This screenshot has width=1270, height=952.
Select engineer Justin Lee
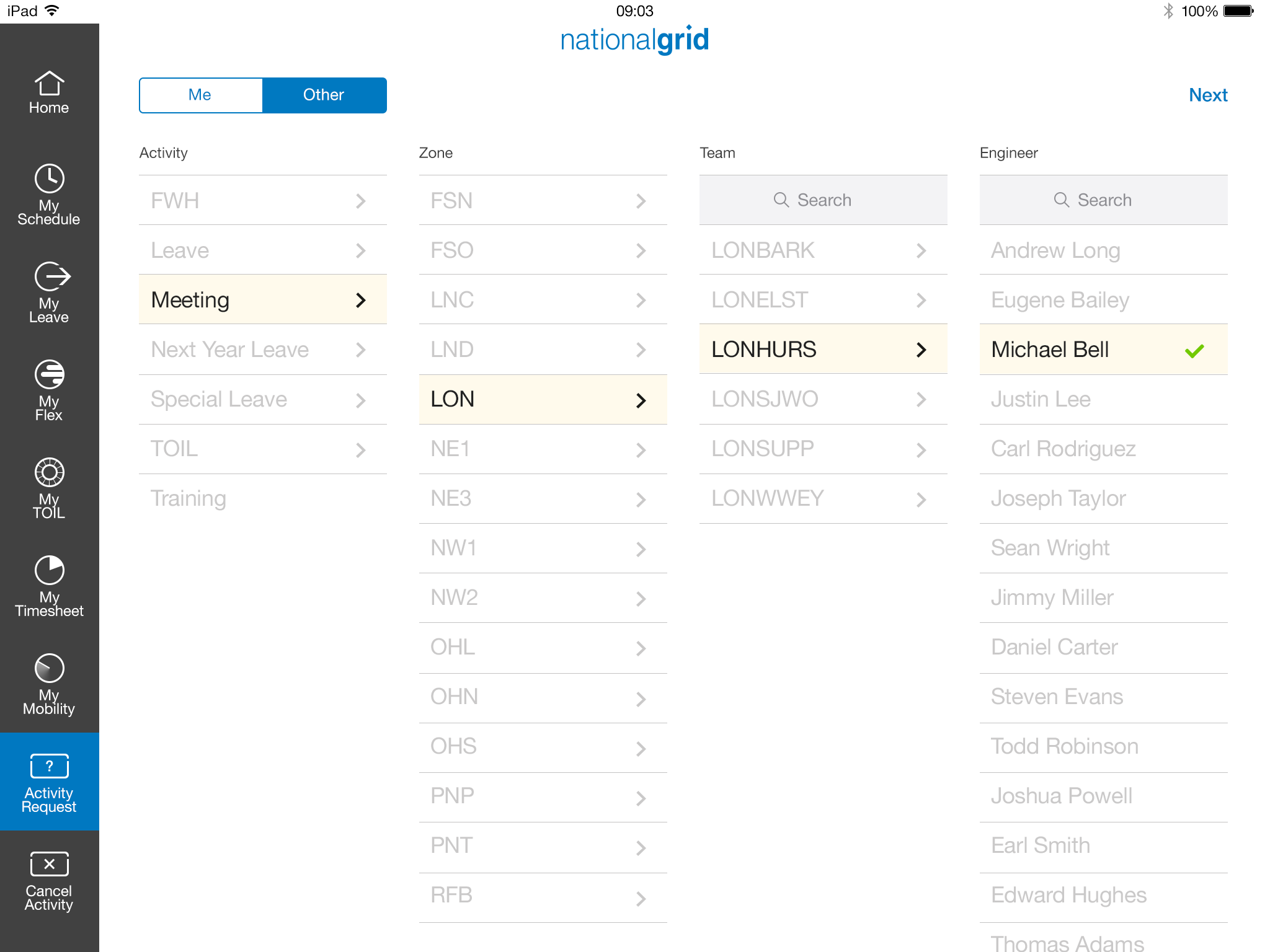(1103, 399)
